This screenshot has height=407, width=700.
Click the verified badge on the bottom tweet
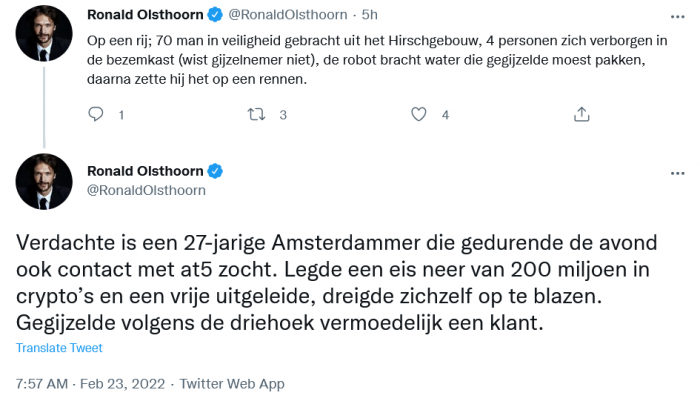pos(214,171)
